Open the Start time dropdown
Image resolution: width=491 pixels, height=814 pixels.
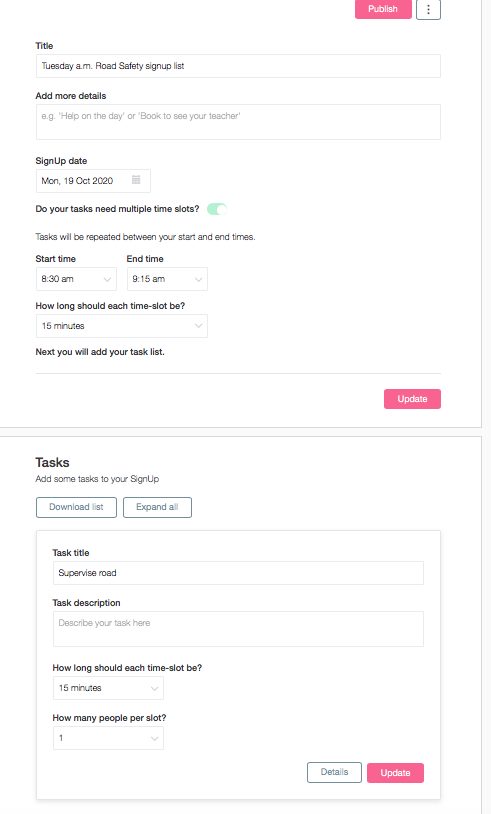coord(76,279)
